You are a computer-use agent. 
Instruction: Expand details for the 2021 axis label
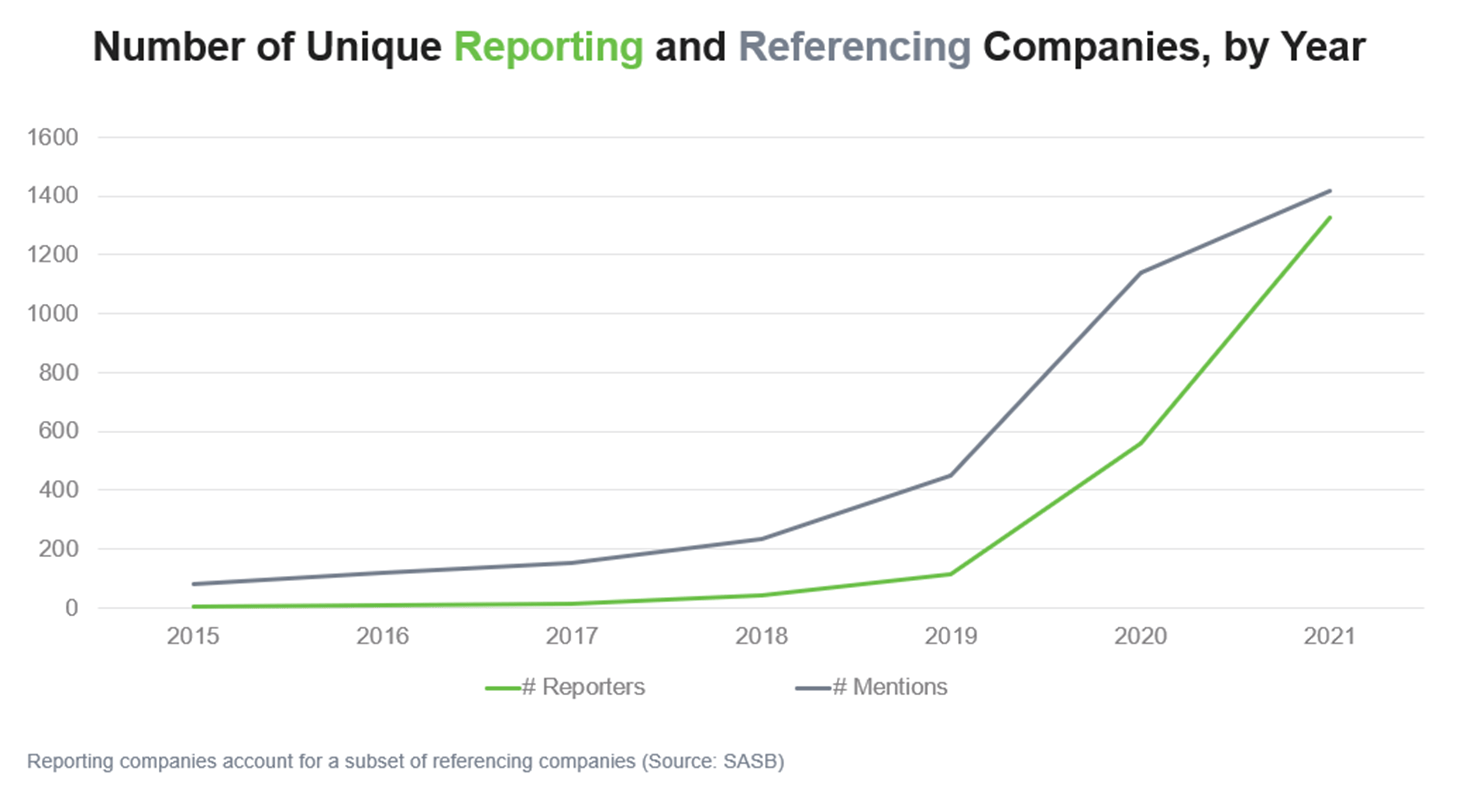1330,635
